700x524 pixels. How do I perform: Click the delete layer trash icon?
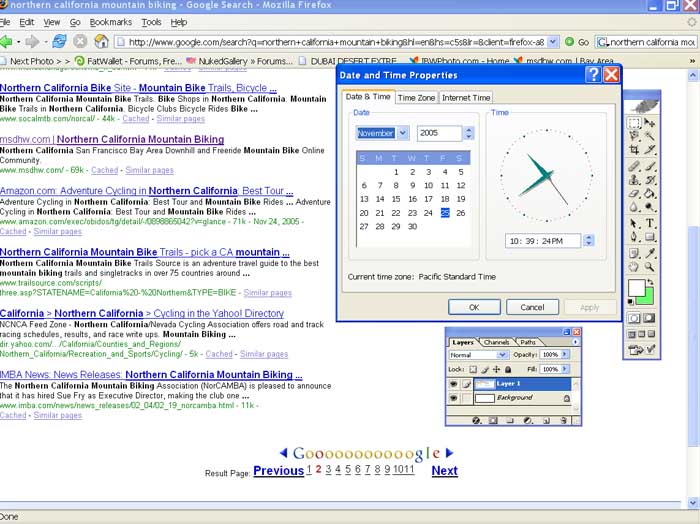pos(563,420)
